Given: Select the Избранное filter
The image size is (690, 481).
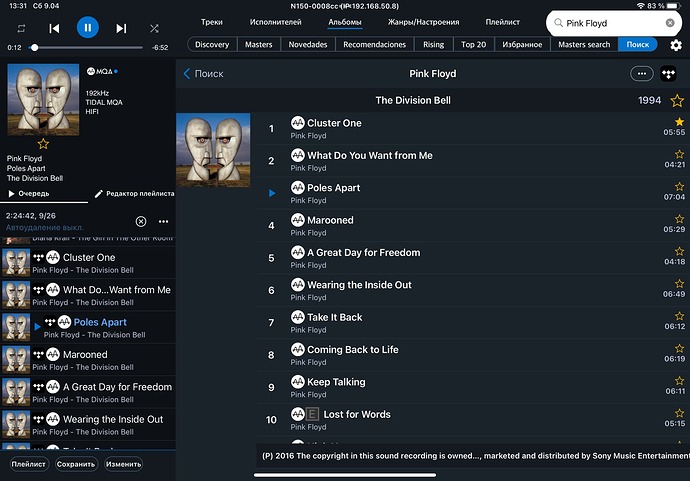Looking at the screenshot, I should [522, 44].
